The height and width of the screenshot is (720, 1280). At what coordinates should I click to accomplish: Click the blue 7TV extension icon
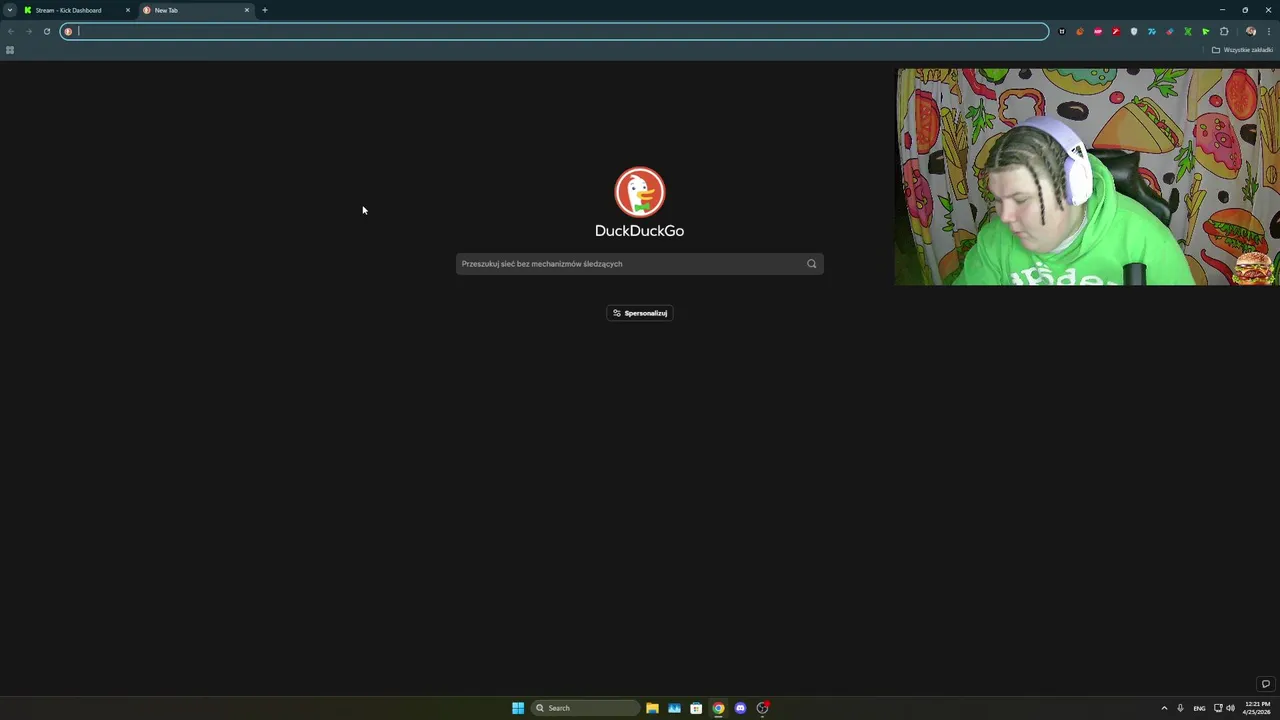[x=1152, y=31]
